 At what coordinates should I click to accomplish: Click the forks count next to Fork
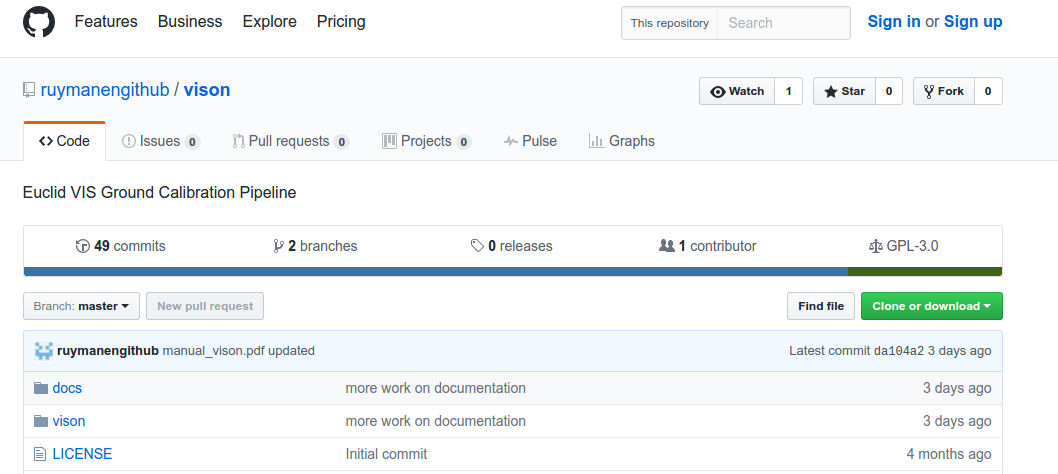pos(988,91)
